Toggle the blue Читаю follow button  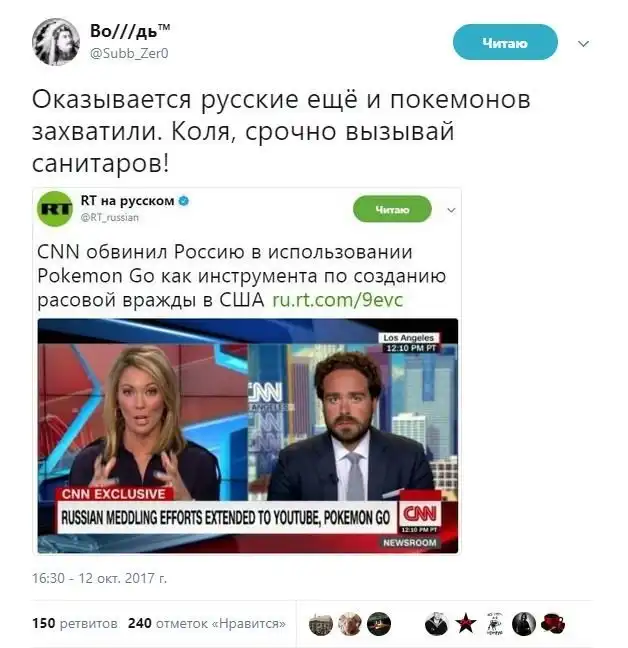(x=505, y=42)
